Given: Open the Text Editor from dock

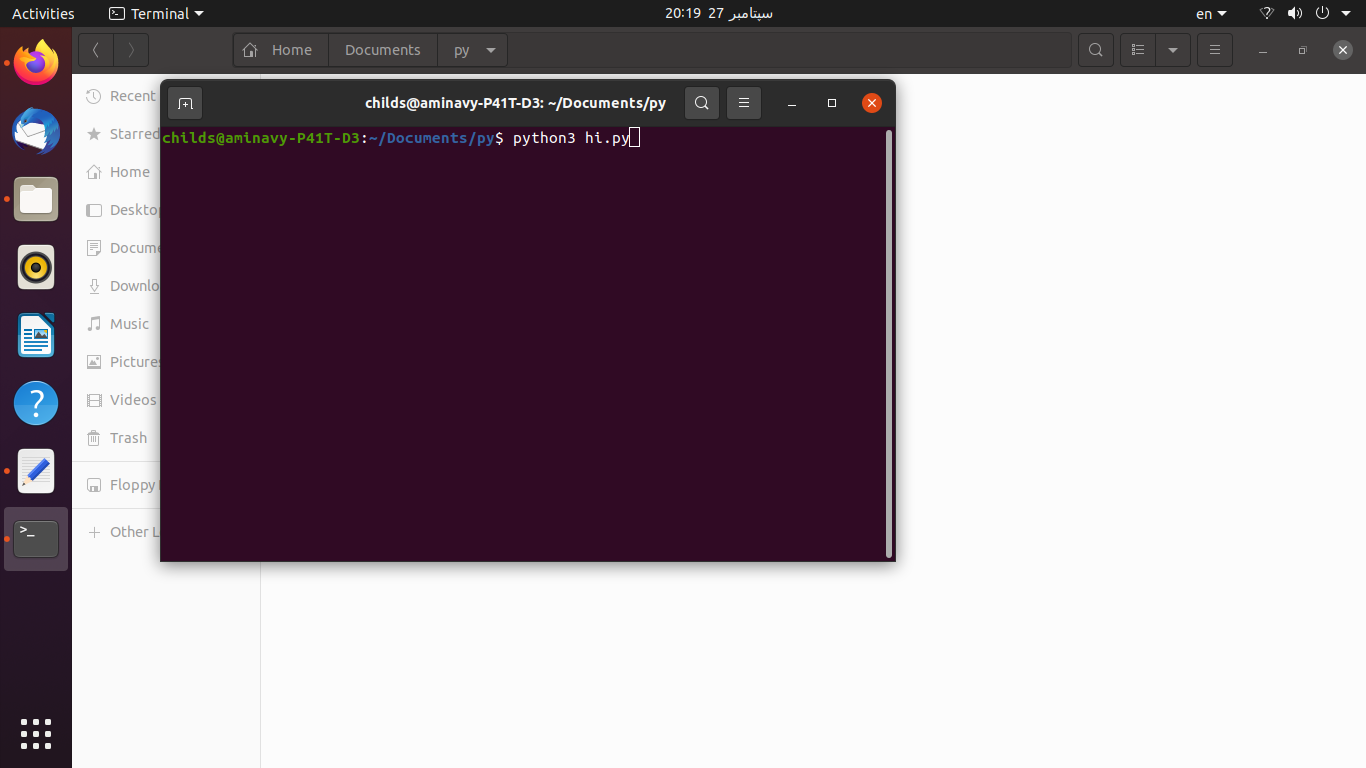Looking at the screenshot, I should pos(36,471).
